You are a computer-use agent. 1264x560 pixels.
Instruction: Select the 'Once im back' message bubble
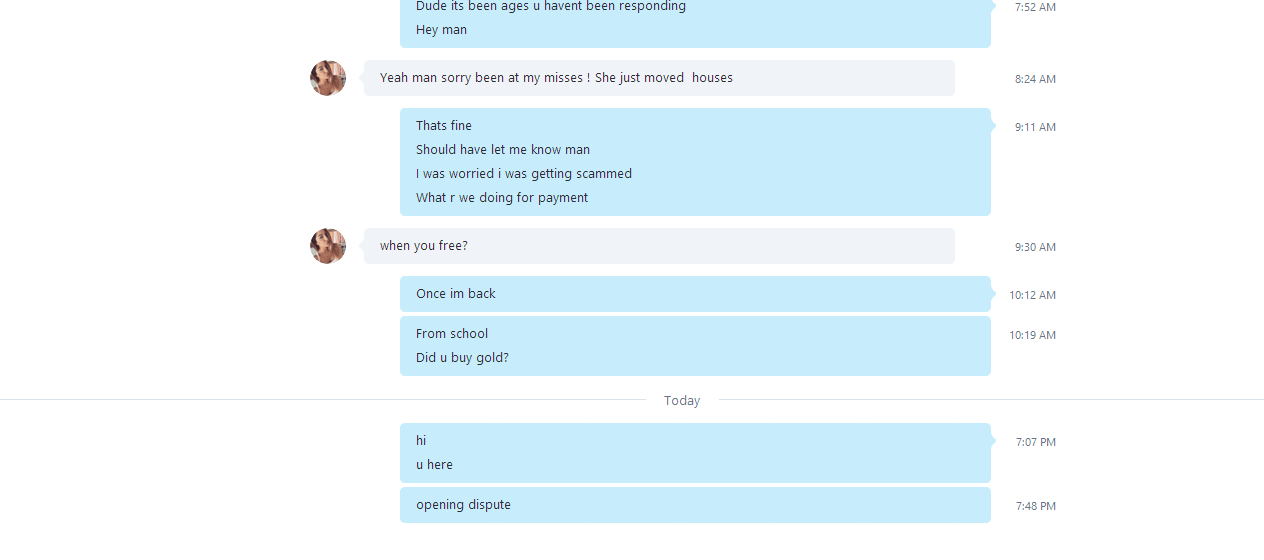tap(695, 294)
